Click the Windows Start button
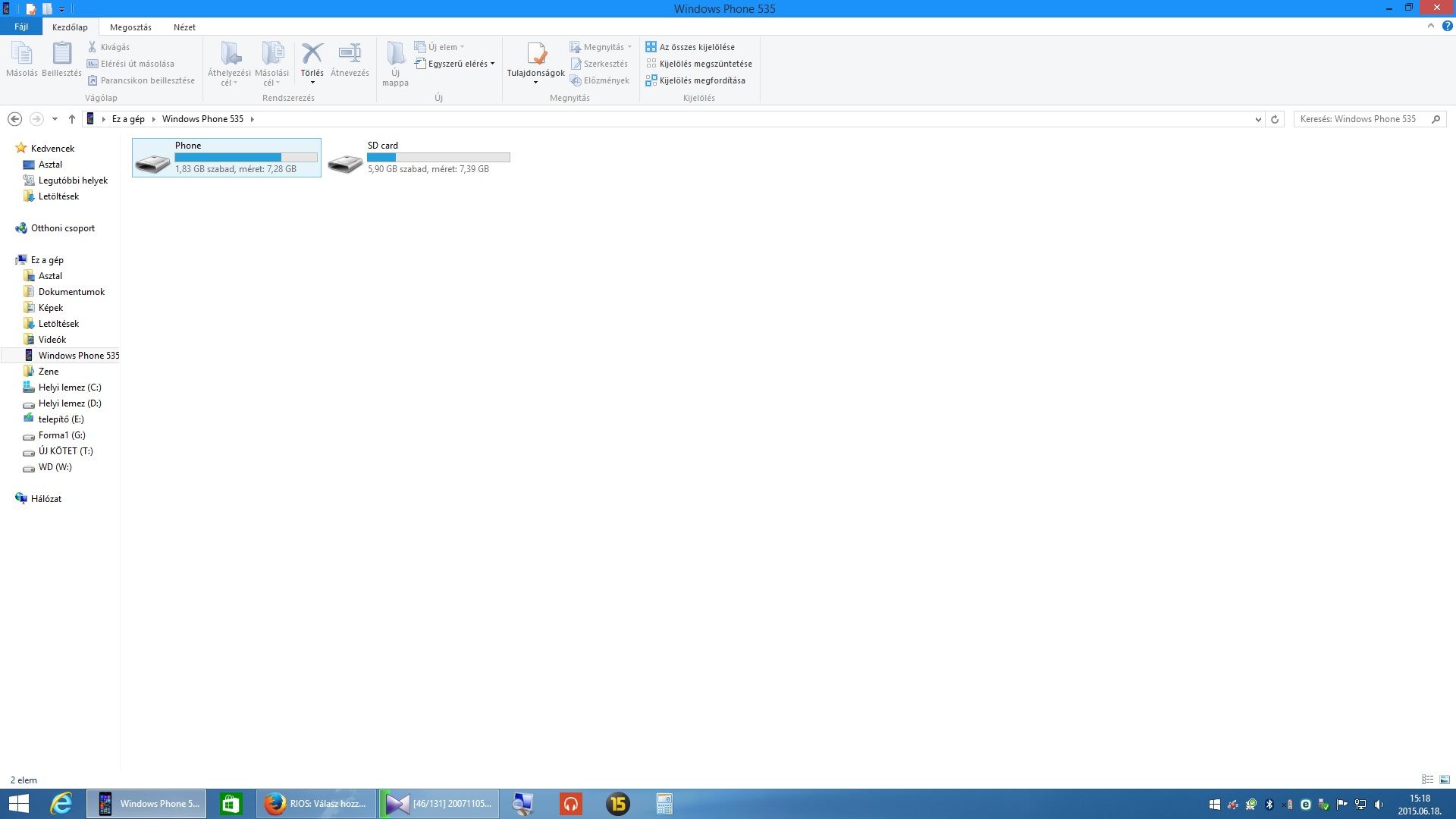Viewport: 1456px width, 819px height. (x=18, y=804)
